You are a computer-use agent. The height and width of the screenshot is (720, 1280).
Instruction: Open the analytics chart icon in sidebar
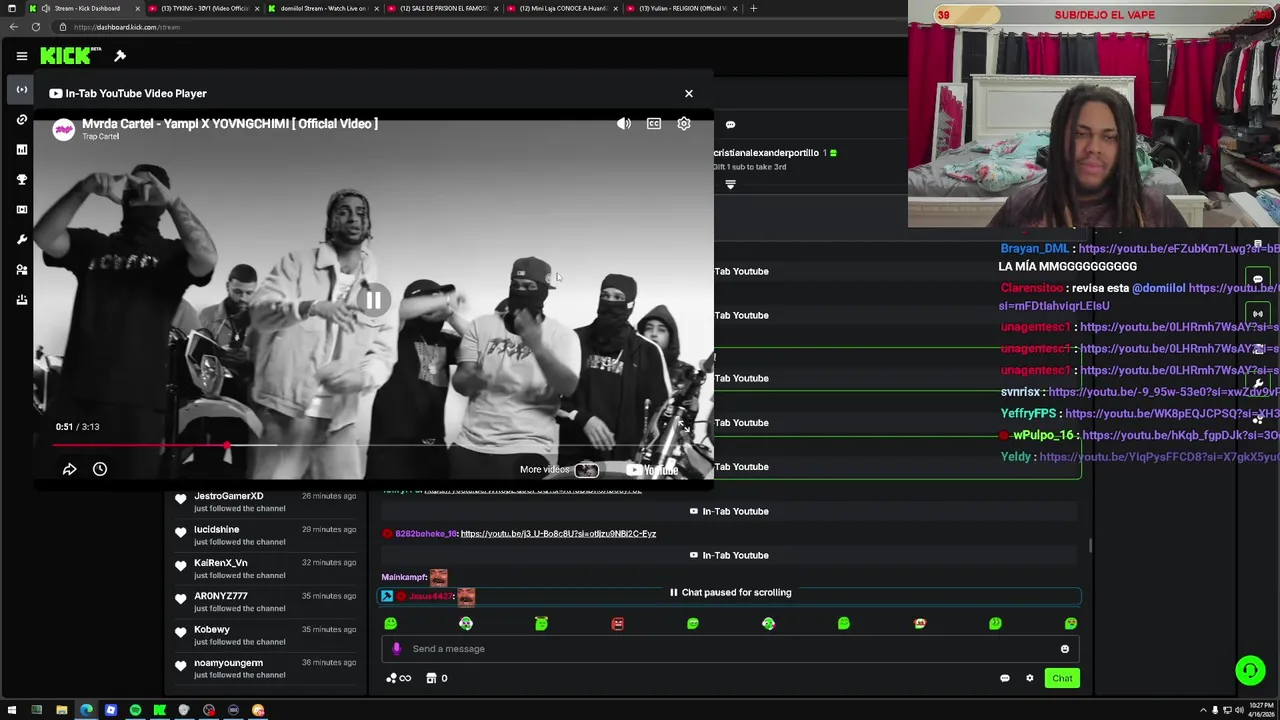[22, 150]
